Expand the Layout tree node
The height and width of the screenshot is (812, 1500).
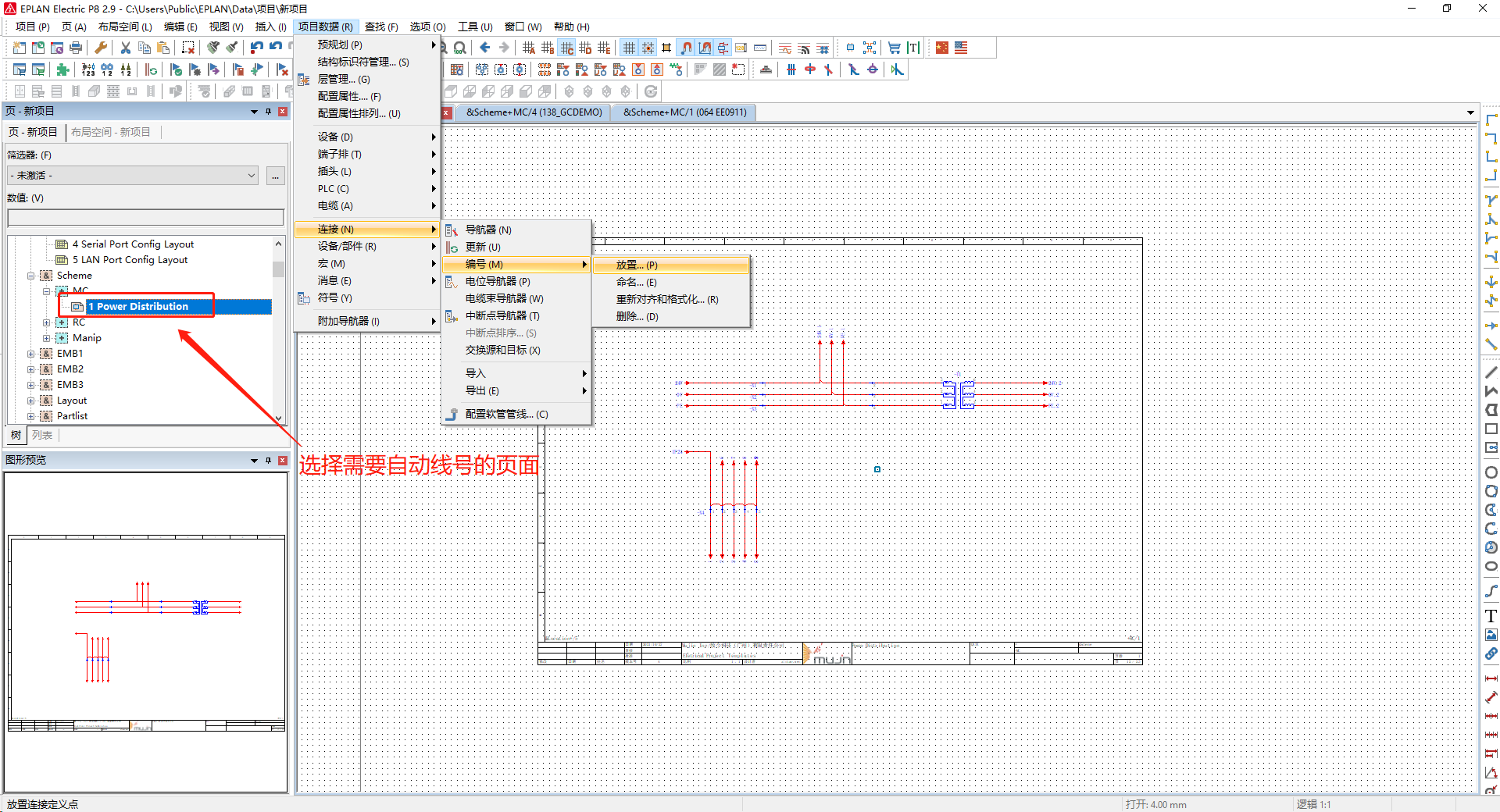click(31, 401)
